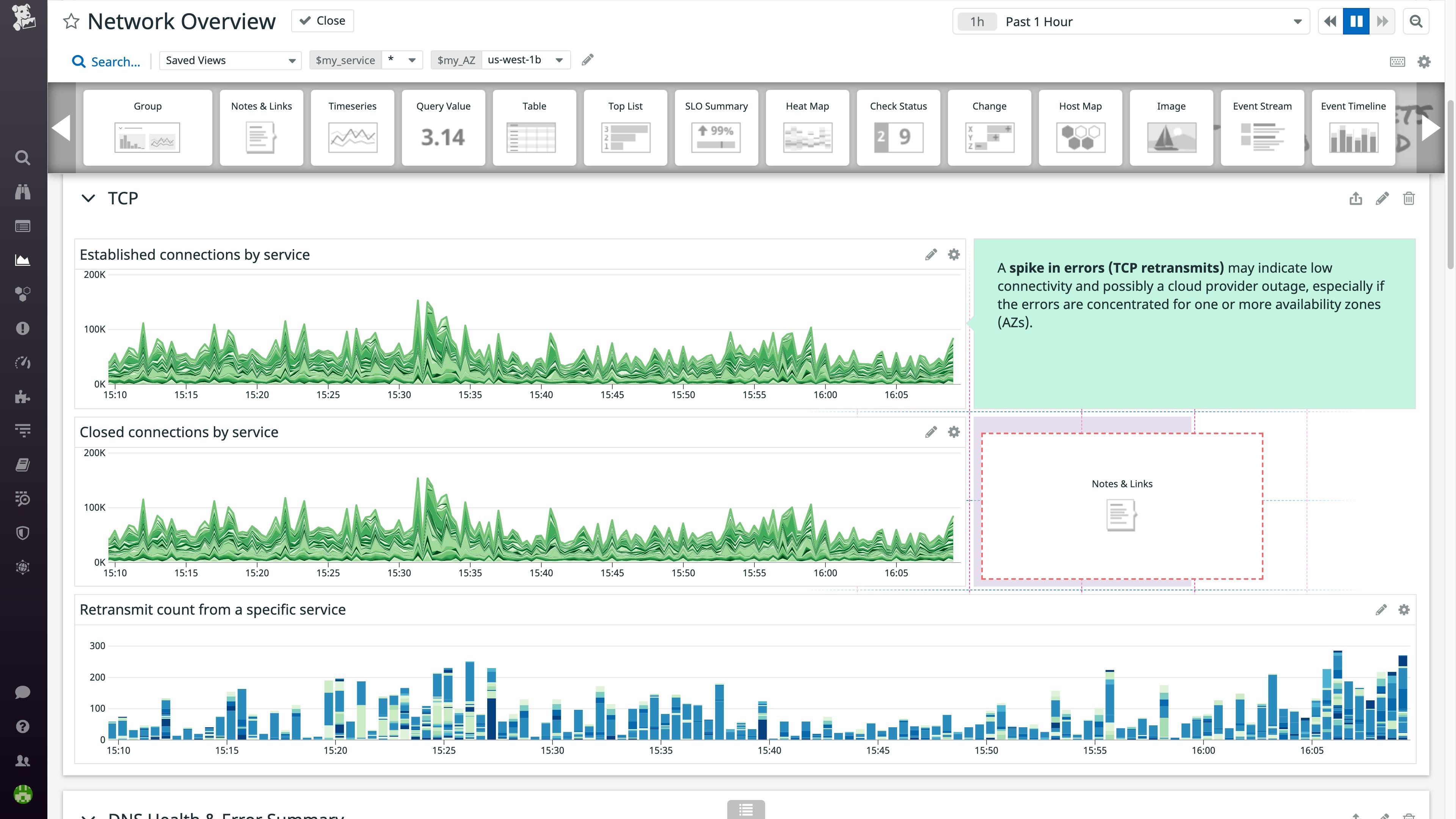The height and width of the screenshot is (819, 1456).
Task: Open the Integrations puzzle-piece icon in sidebar
Action: pos(23,397)
